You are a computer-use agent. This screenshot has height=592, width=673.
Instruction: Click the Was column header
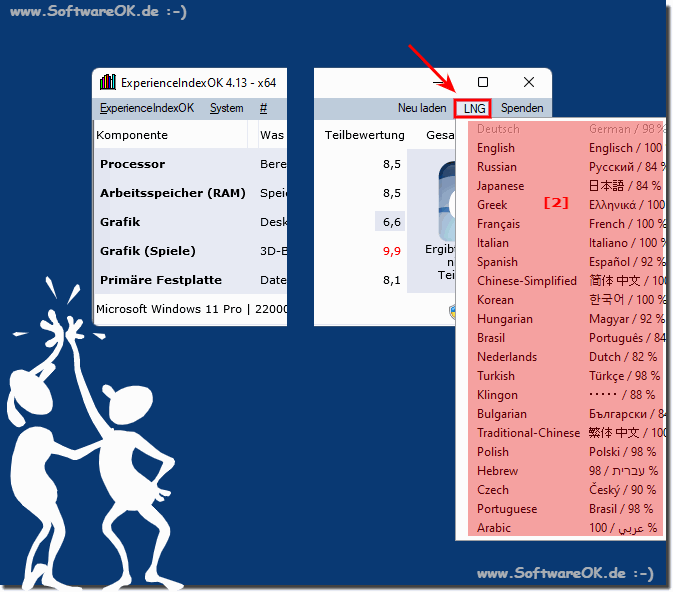click(272, 135)
